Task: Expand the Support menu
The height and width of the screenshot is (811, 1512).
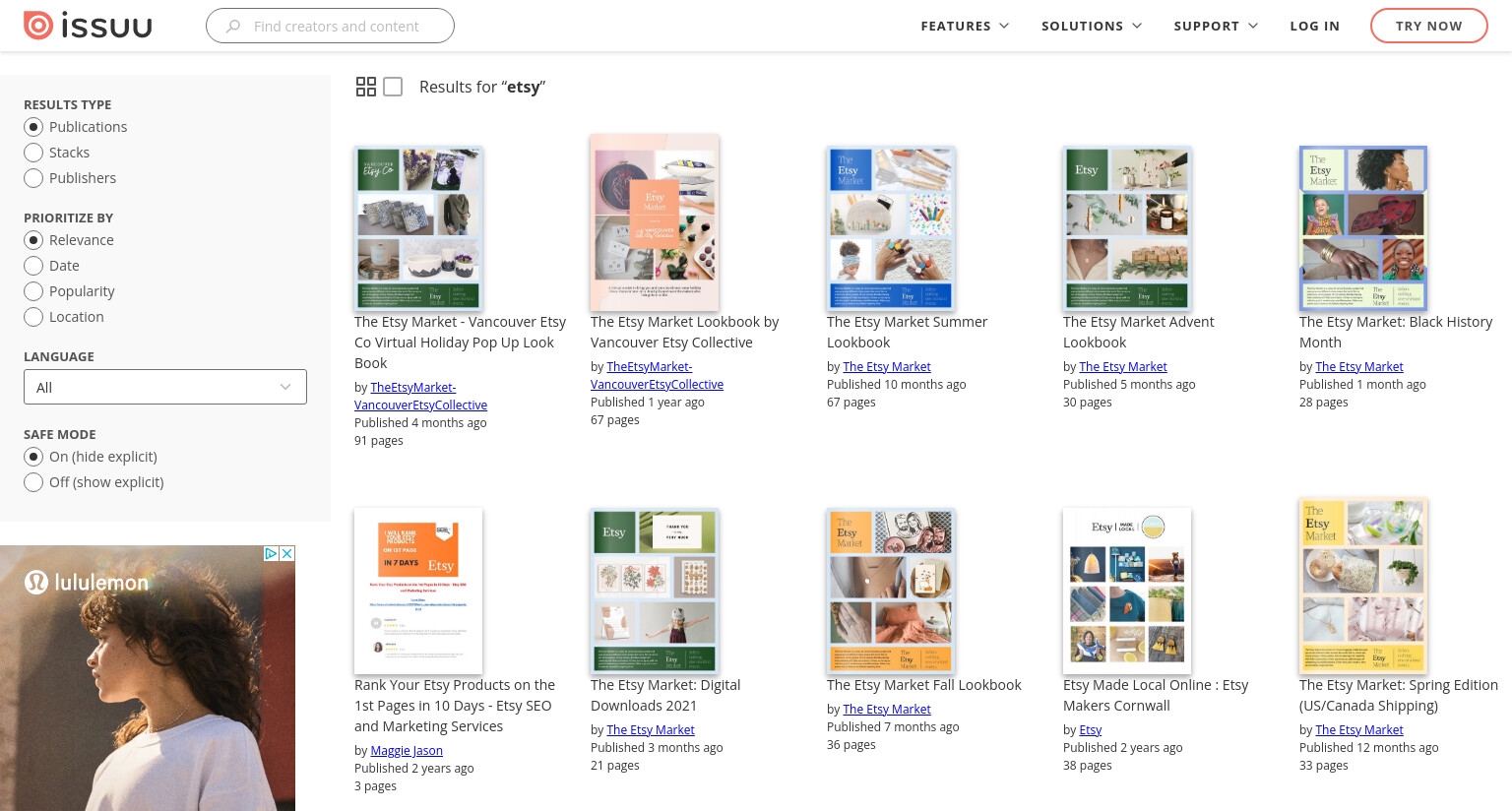Action: [x=1216, y=26]
